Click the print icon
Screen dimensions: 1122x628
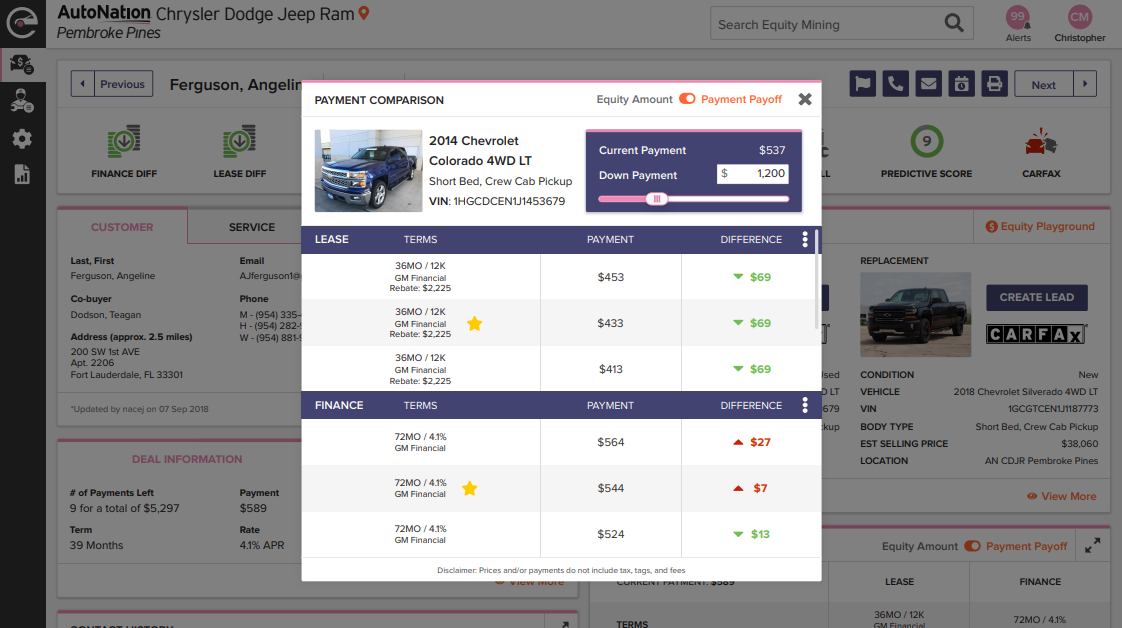[x=994, y=84]
